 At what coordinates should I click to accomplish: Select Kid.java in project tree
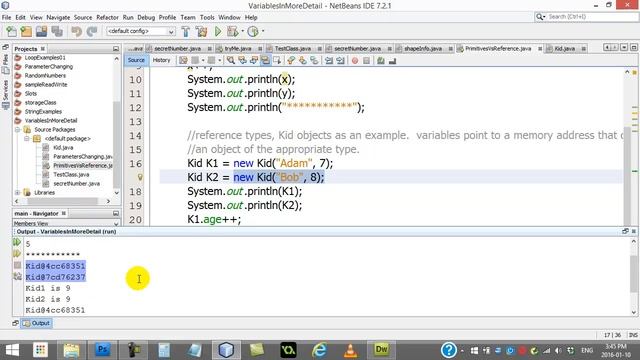click(63, 148)
